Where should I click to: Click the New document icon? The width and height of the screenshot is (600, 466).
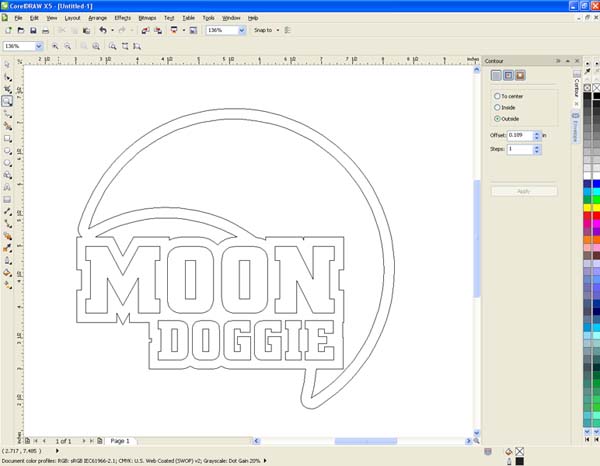point(8,30)
